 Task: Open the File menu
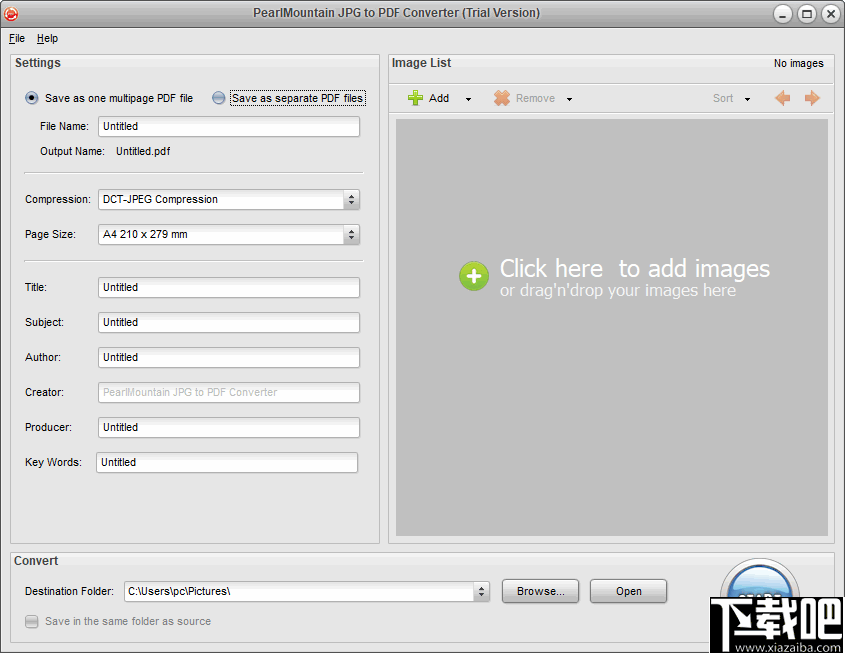click(16, 38)
